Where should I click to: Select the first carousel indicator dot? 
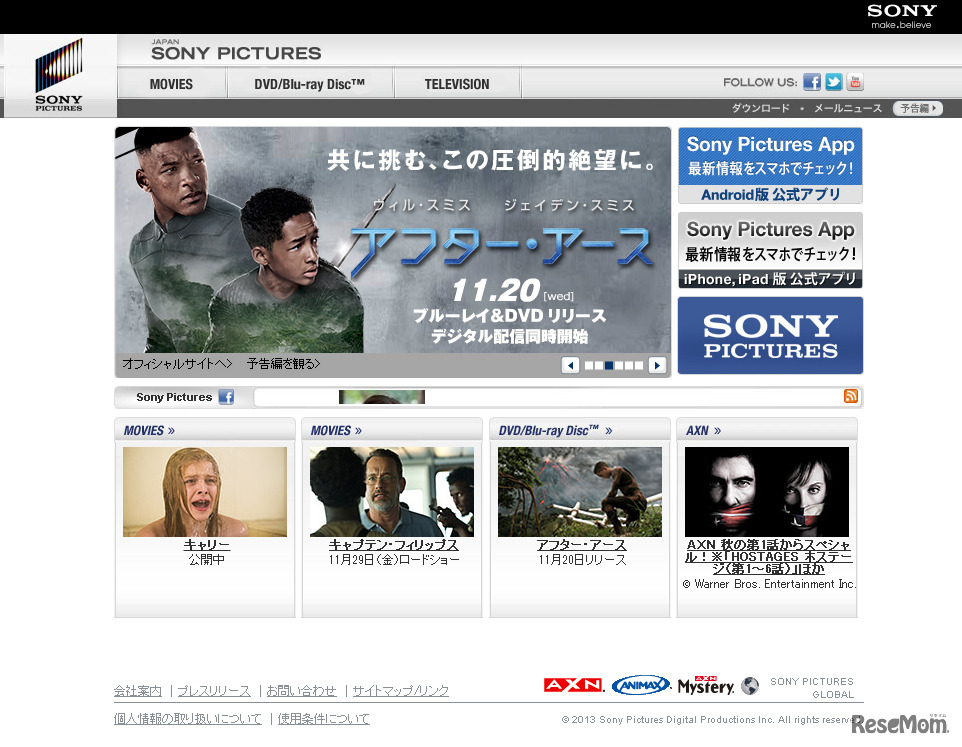[589, 366]
